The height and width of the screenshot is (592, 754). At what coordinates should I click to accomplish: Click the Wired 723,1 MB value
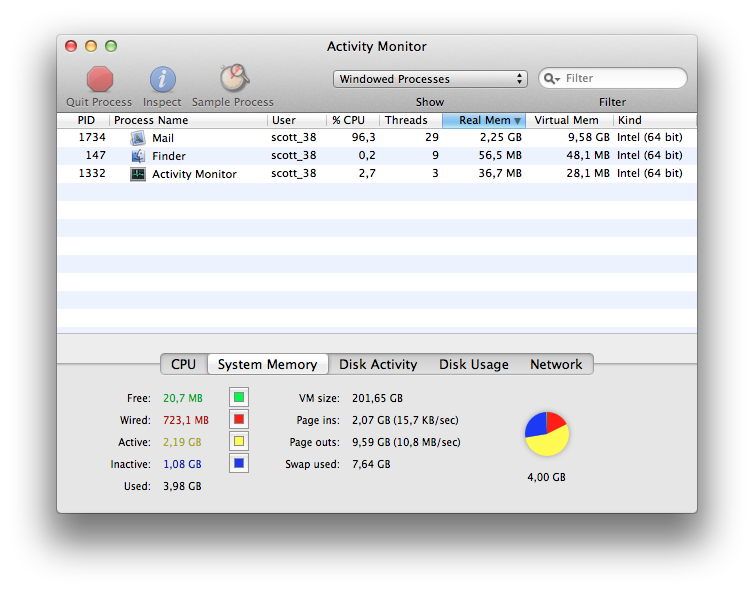186,420
